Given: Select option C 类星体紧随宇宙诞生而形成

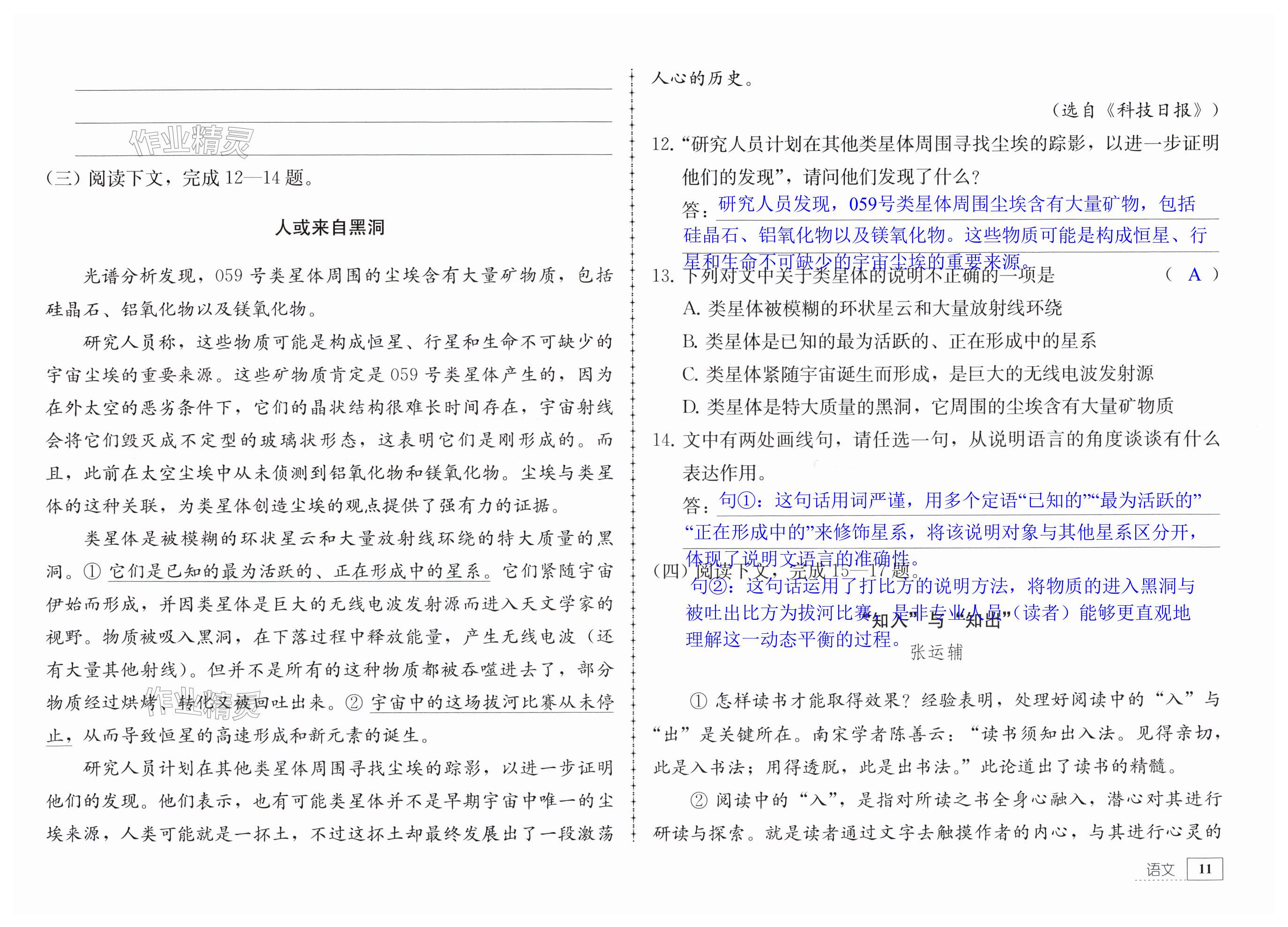Looking at the screenshot, I should (x=917, y=374).
